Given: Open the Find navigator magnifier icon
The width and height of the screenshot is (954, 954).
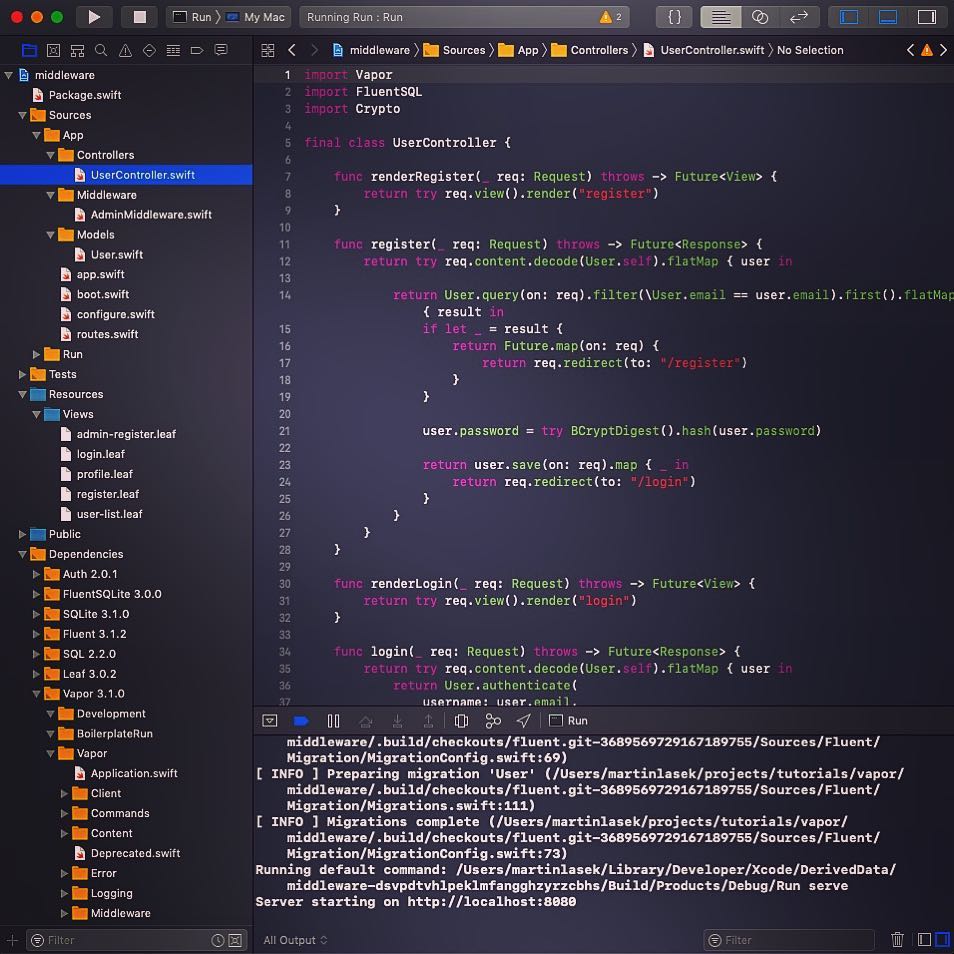Looking at the screenshot, I should (101, 50).
